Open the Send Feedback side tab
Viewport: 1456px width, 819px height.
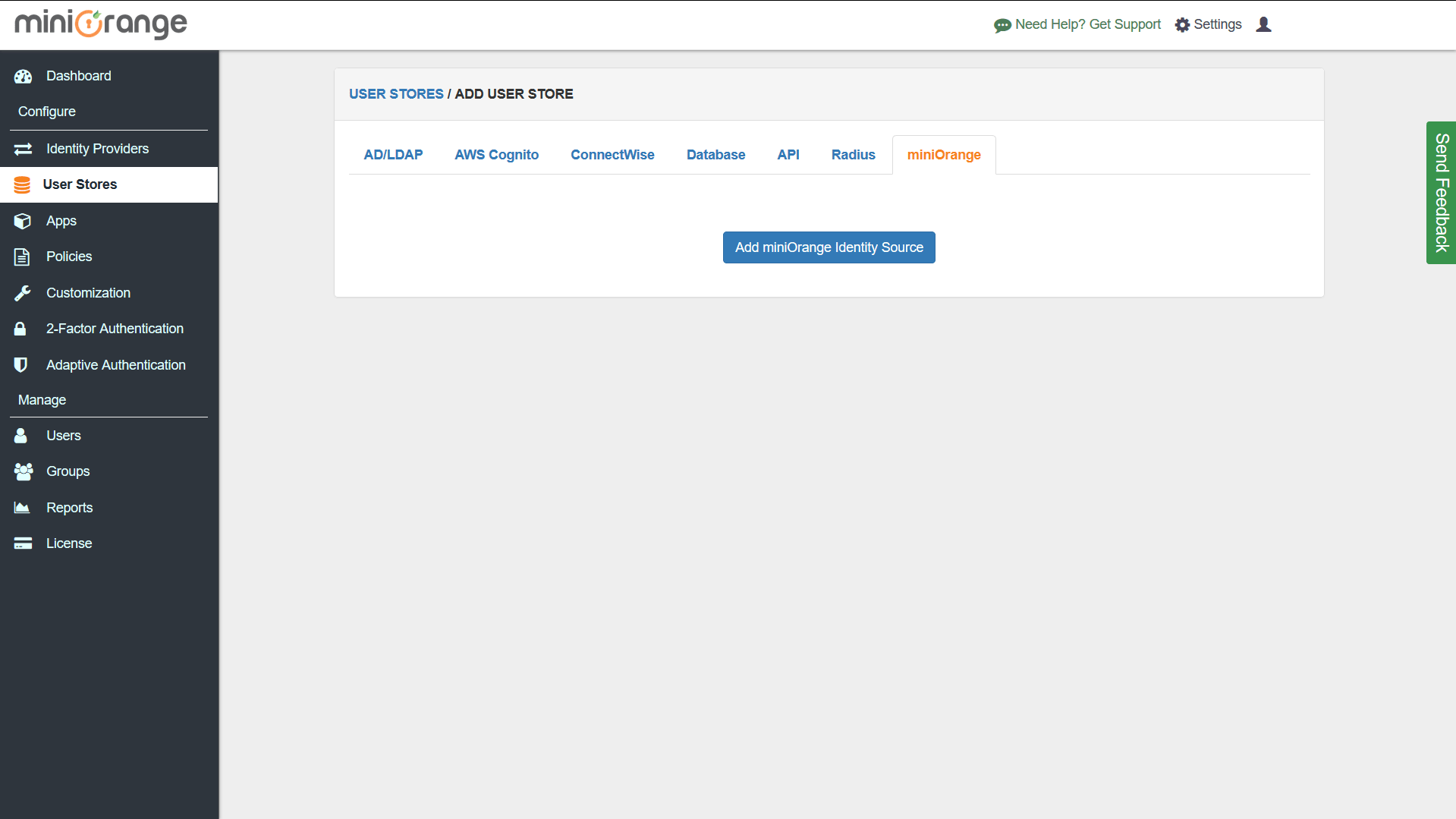[x=1441, y=193]
